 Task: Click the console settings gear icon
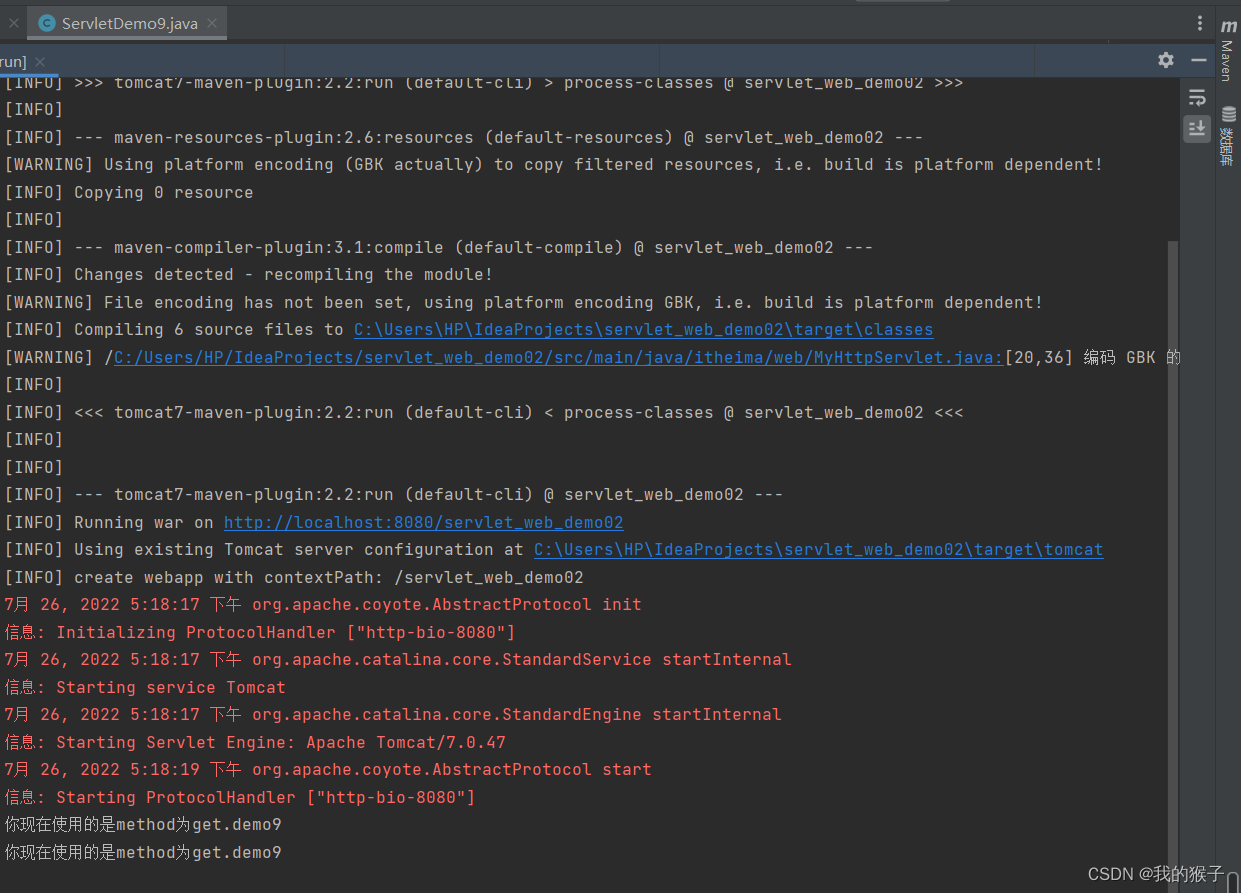pos(1166,60)
